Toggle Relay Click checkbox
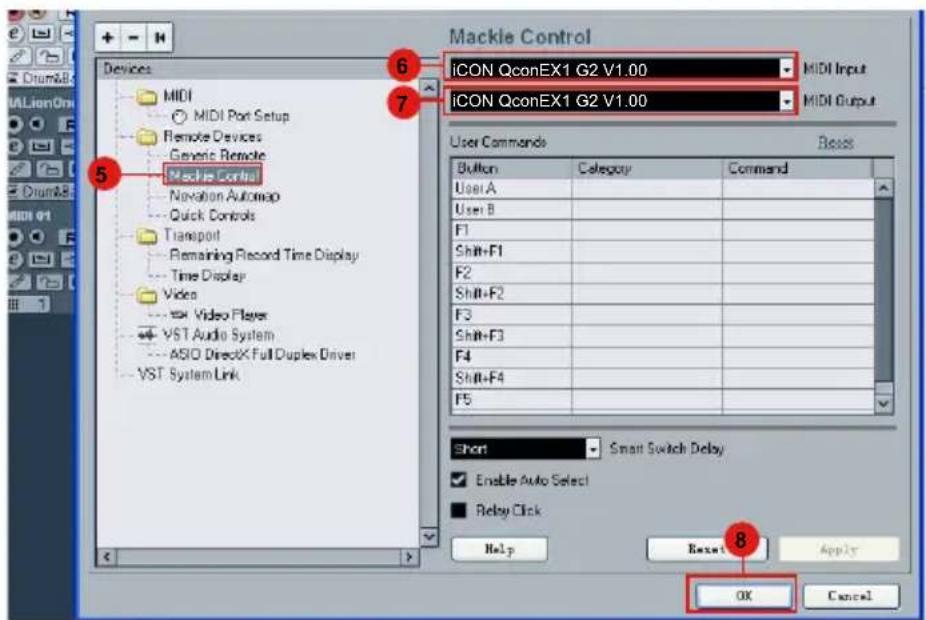 (x=459, y=510)
